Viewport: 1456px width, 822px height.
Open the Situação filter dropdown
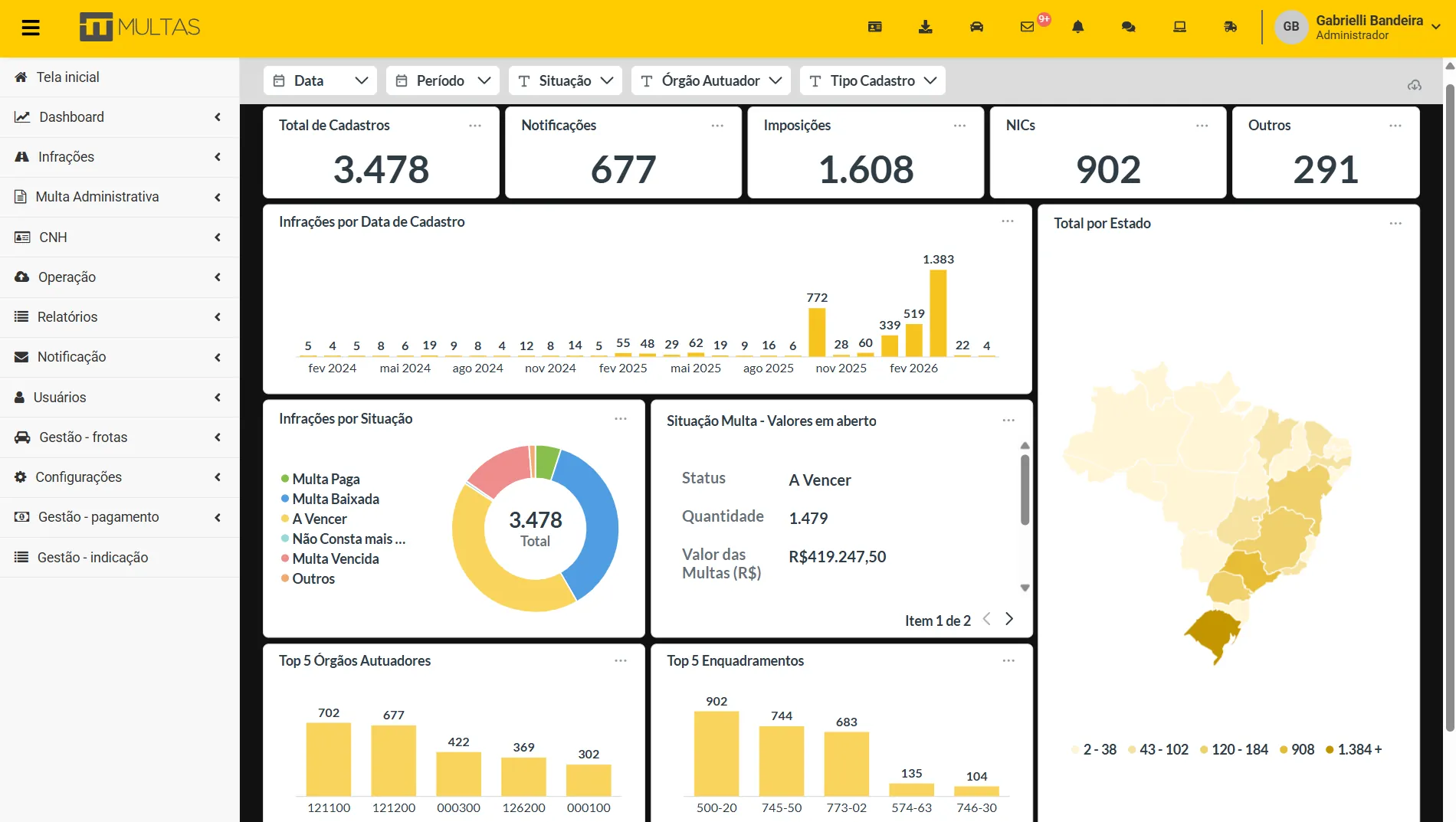(x=566, y=80)
